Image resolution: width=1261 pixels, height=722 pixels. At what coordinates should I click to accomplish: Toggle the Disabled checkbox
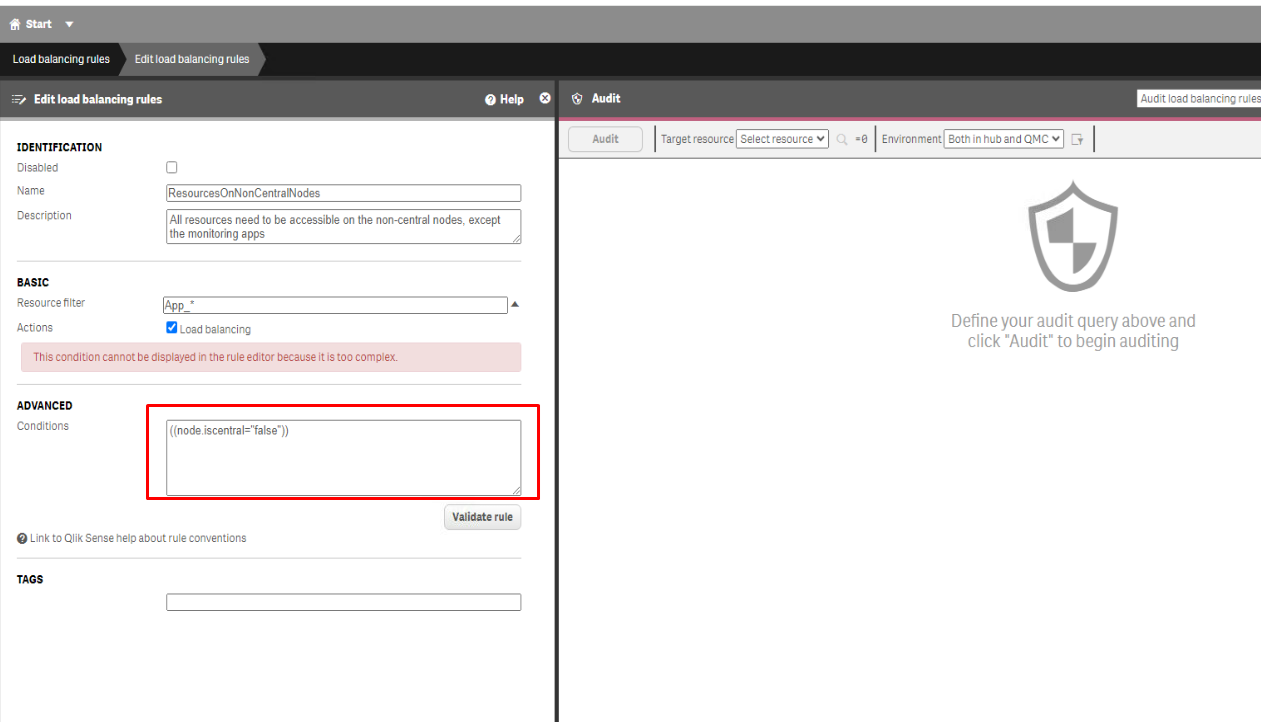pyautogui.click(x=172, y=168)
